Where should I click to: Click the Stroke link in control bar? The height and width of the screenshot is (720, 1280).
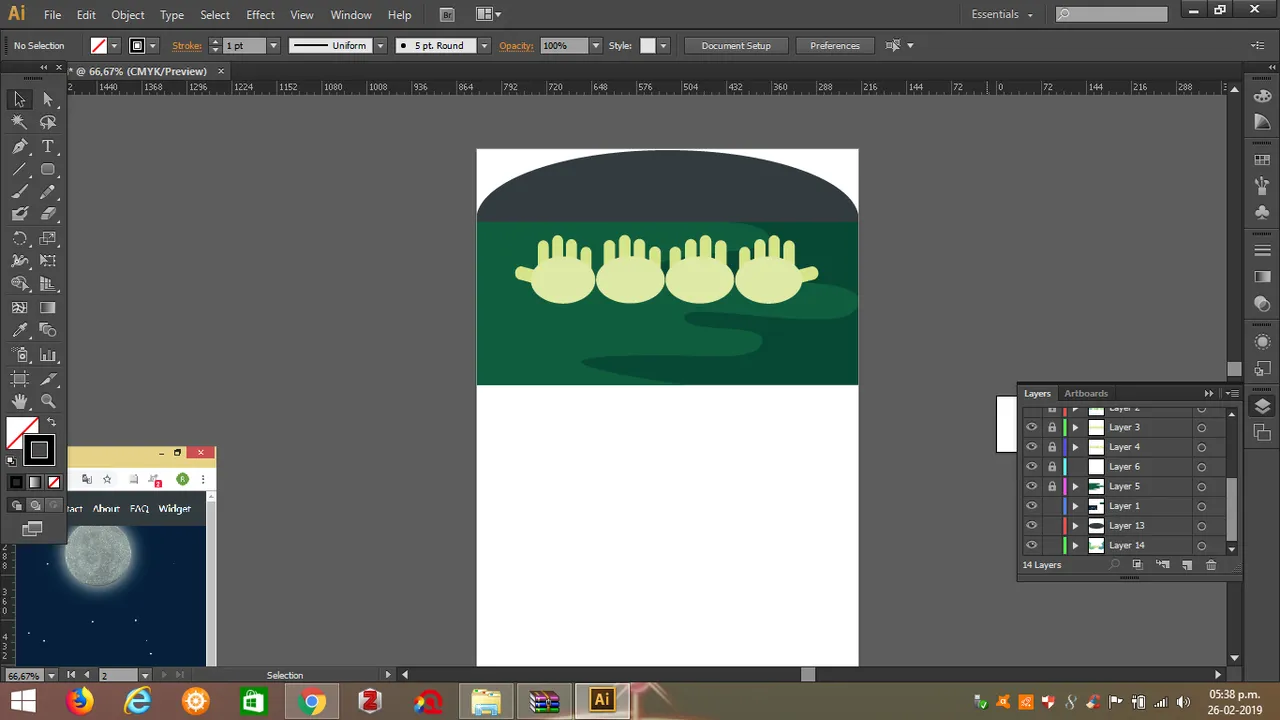click(x=187, y=46)
